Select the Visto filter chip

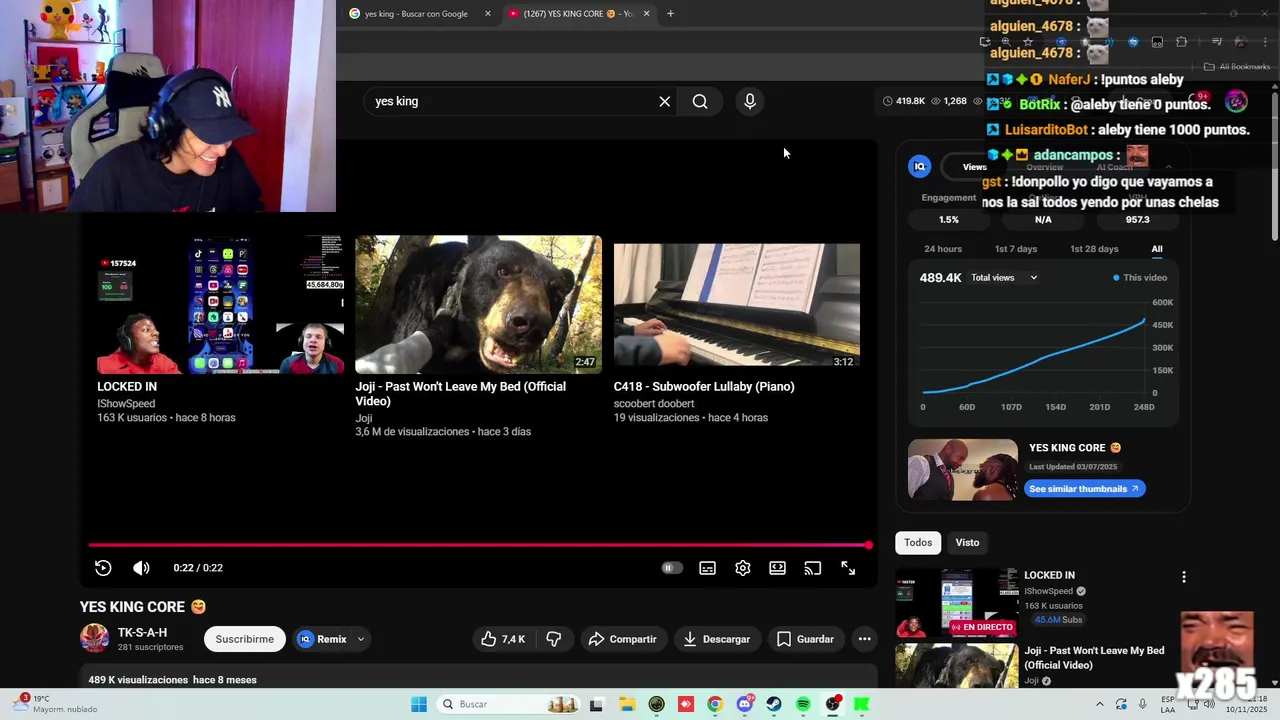pos(967,543)
